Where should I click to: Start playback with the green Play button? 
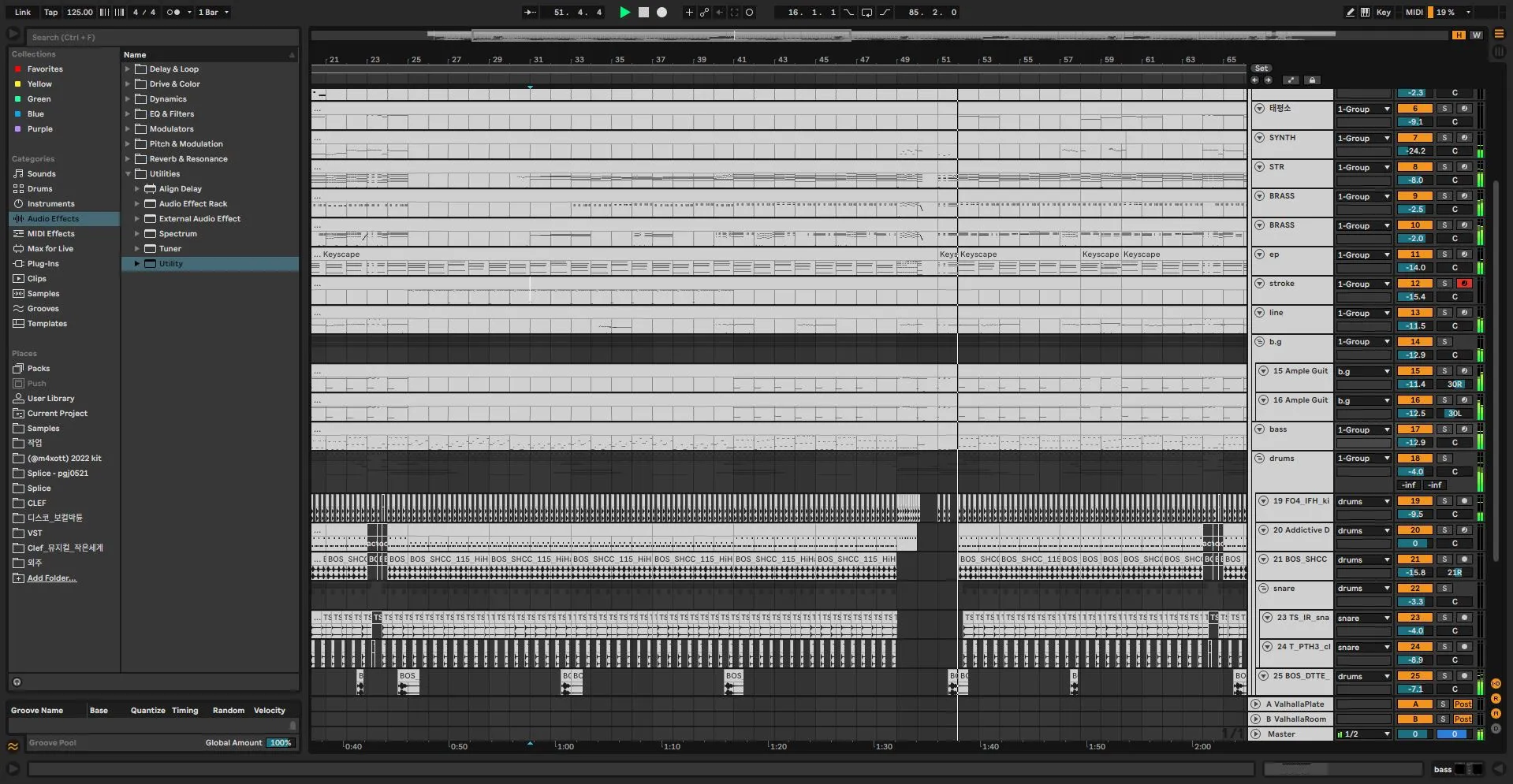pyautogui.click(x=624, y=12)
